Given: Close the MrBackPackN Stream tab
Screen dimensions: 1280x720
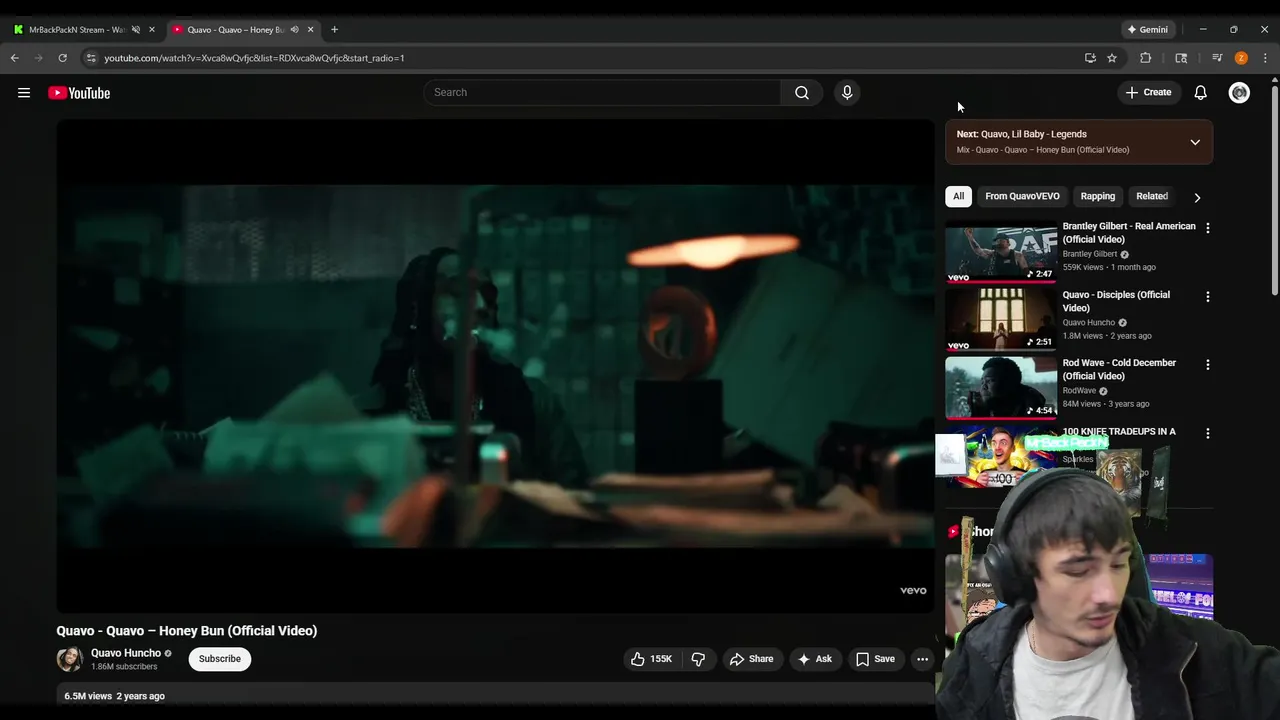Looking at the screenshot, I should (x=152, y=29).
